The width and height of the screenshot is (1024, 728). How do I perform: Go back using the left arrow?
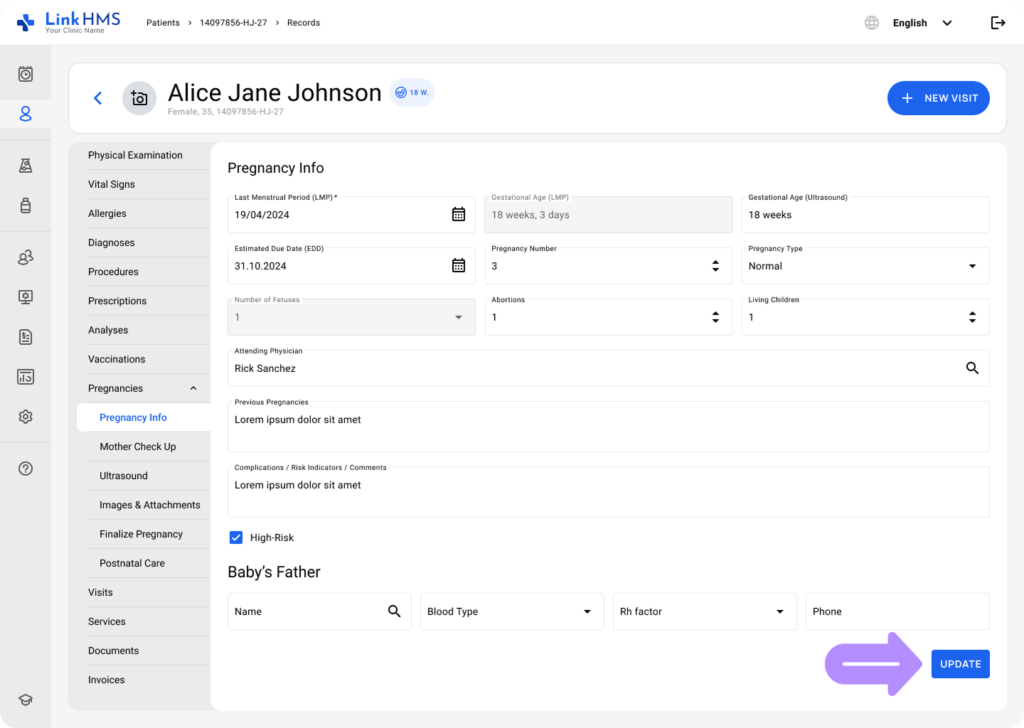(98, 98)
